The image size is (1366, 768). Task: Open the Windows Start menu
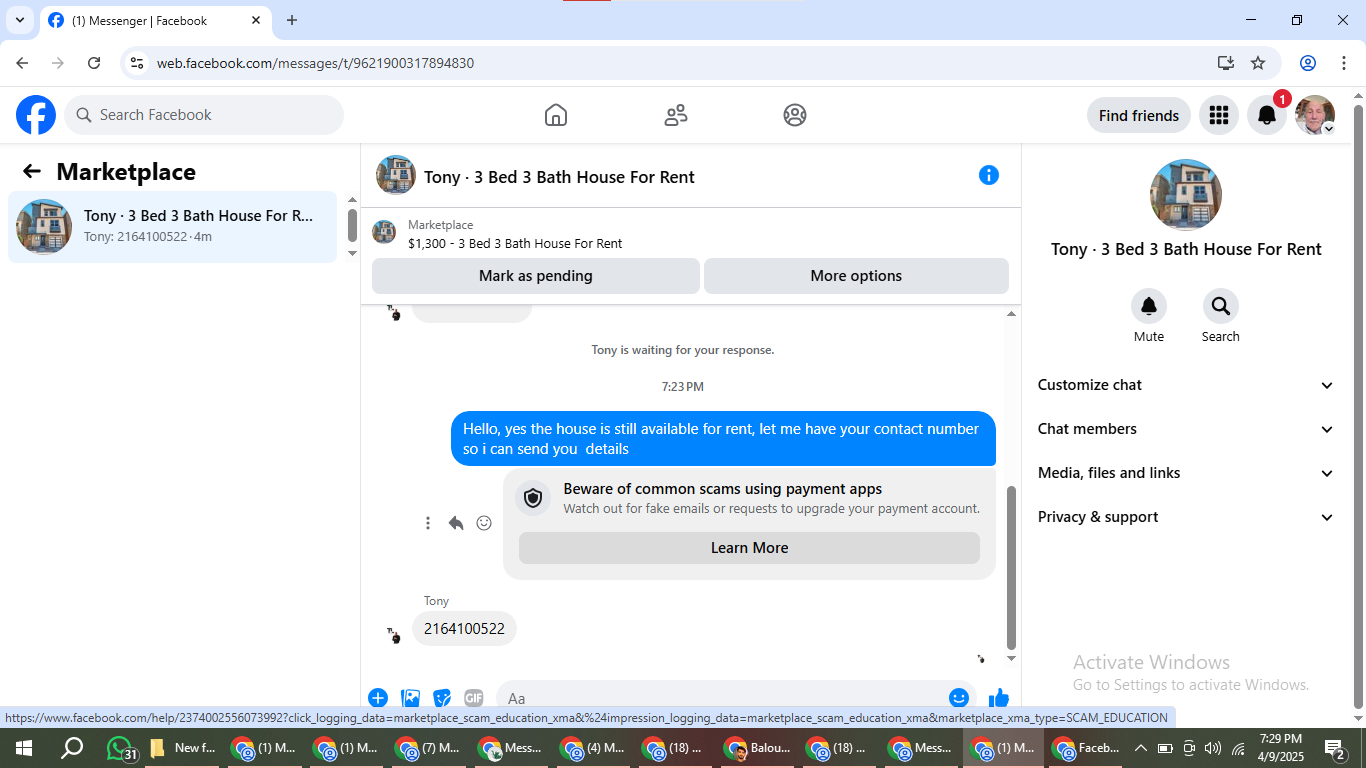(x=24, y=748)
